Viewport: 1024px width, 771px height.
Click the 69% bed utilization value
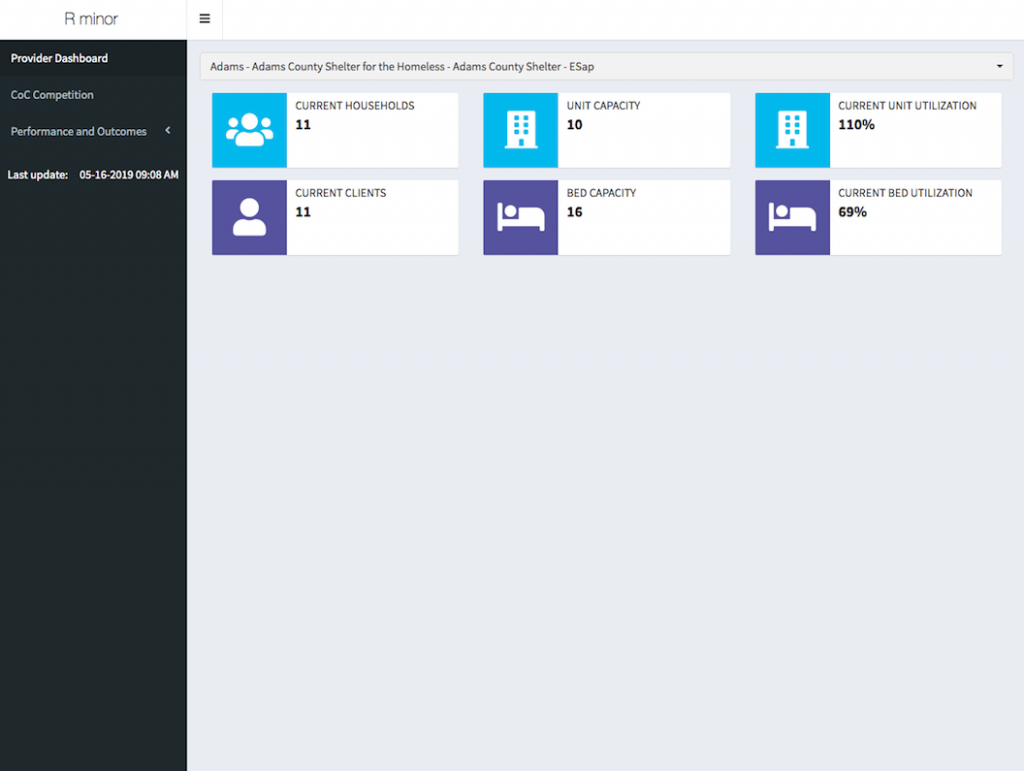tap(852, 212)
